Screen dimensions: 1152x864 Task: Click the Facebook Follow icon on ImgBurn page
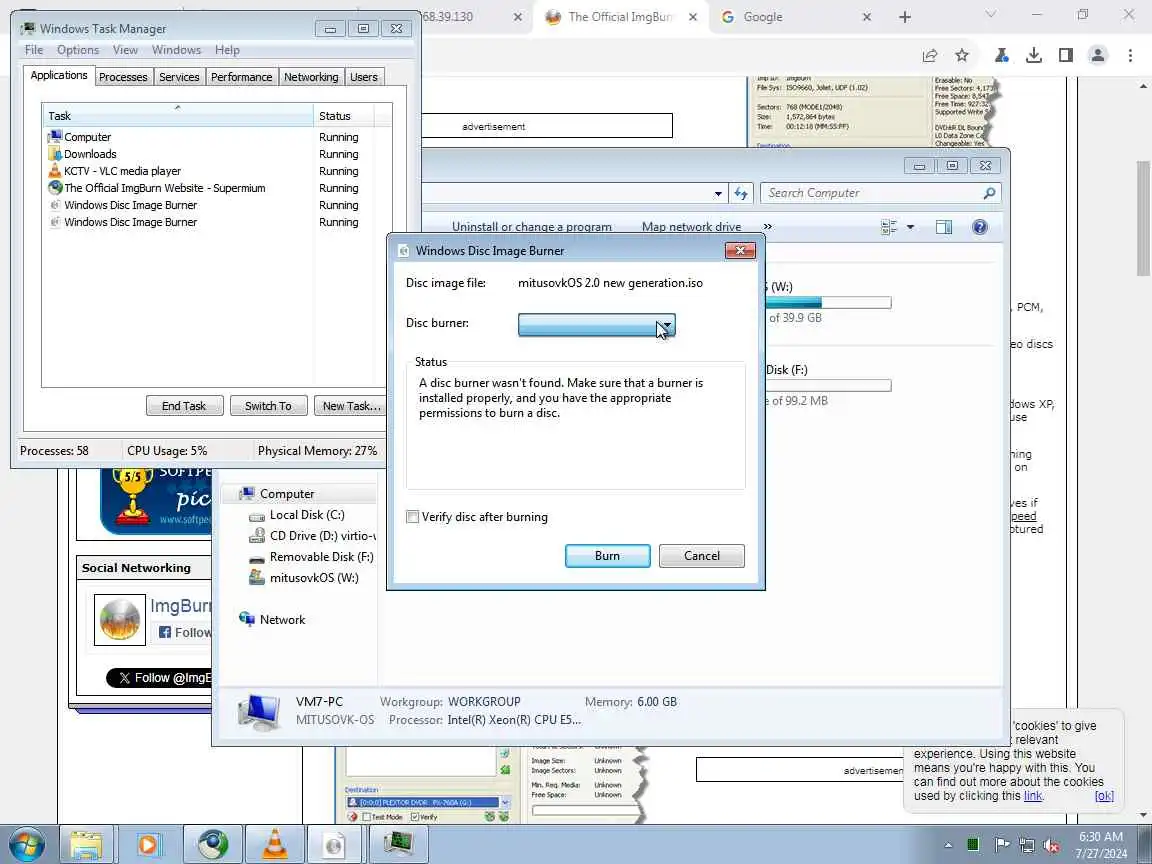165,633
